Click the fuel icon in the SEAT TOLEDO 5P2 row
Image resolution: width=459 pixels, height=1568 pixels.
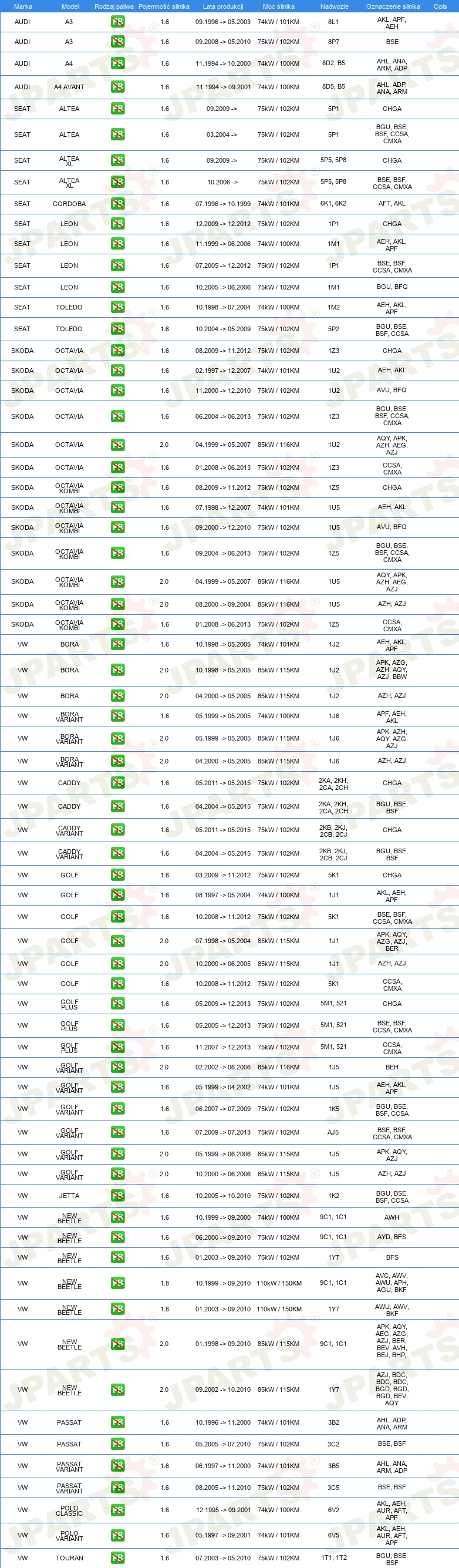117,329
